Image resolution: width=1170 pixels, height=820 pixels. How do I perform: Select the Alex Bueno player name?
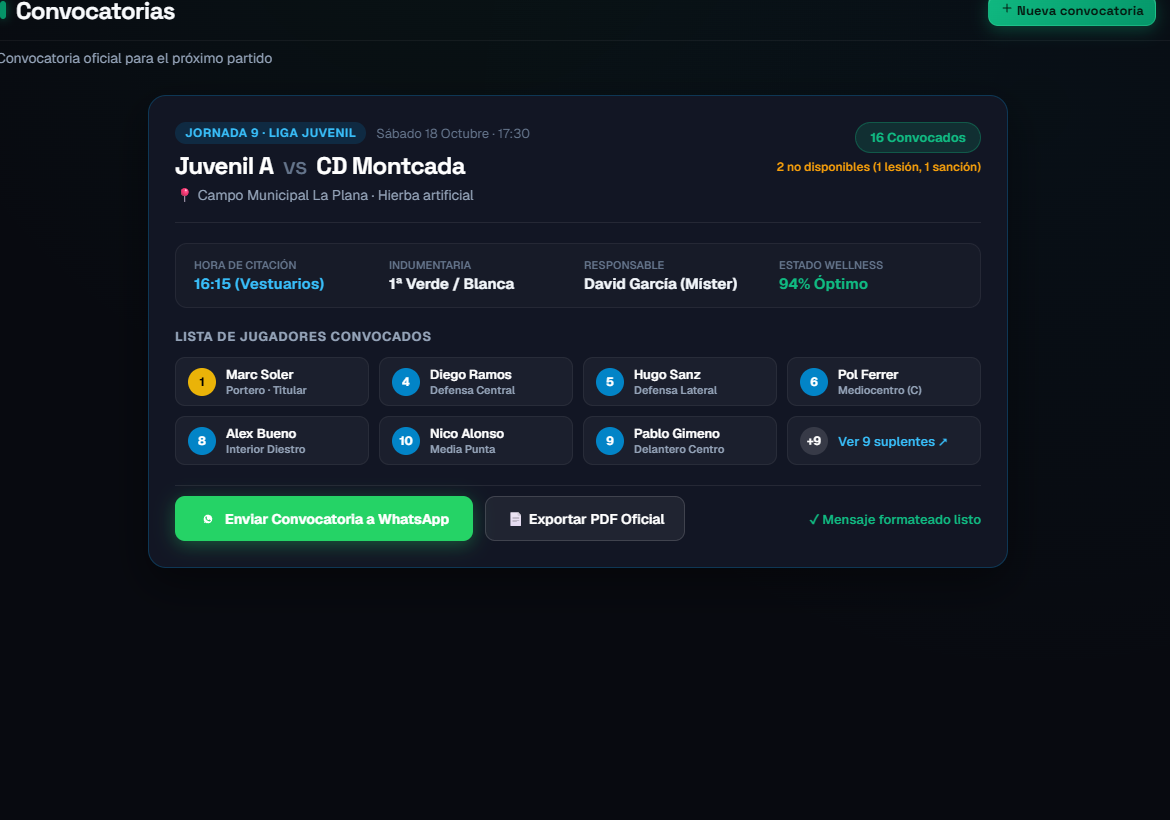click(x=261, y=434)
